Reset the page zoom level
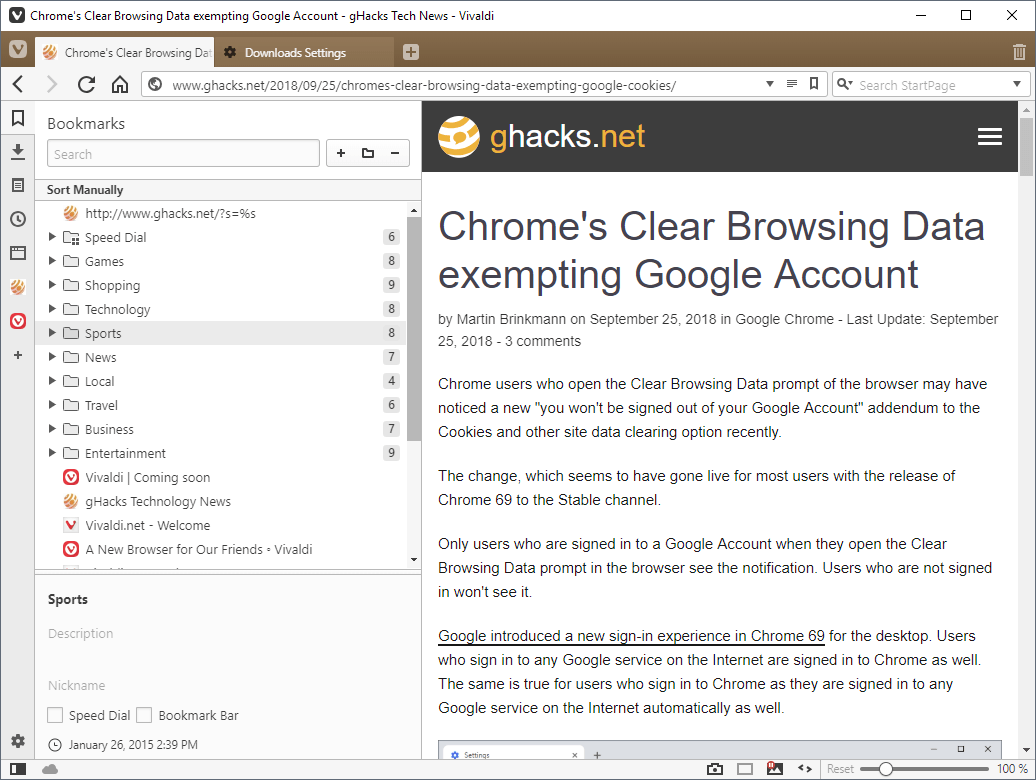The image size is (1036, 780). tap(840, 769)
